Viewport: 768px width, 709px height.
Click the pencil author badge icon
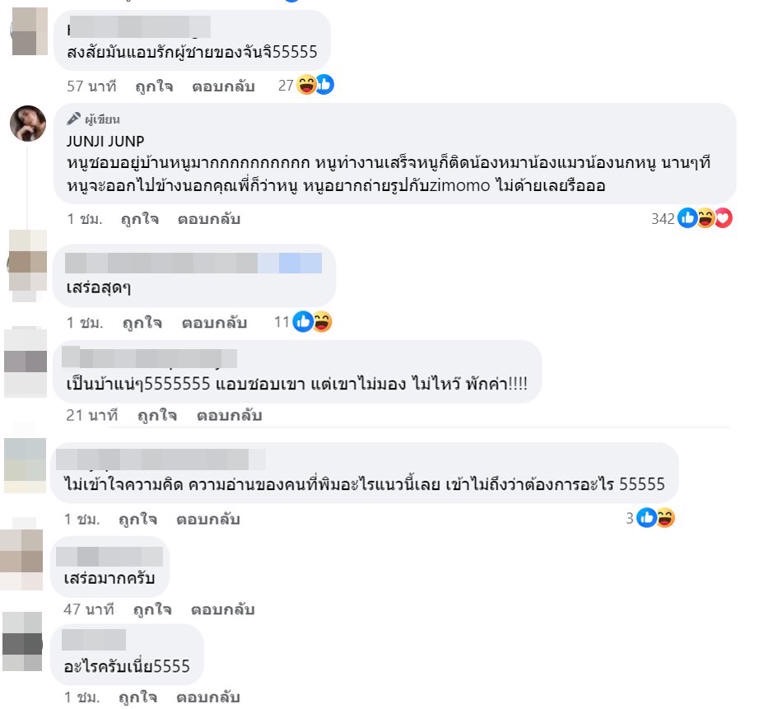pos(73,118)
